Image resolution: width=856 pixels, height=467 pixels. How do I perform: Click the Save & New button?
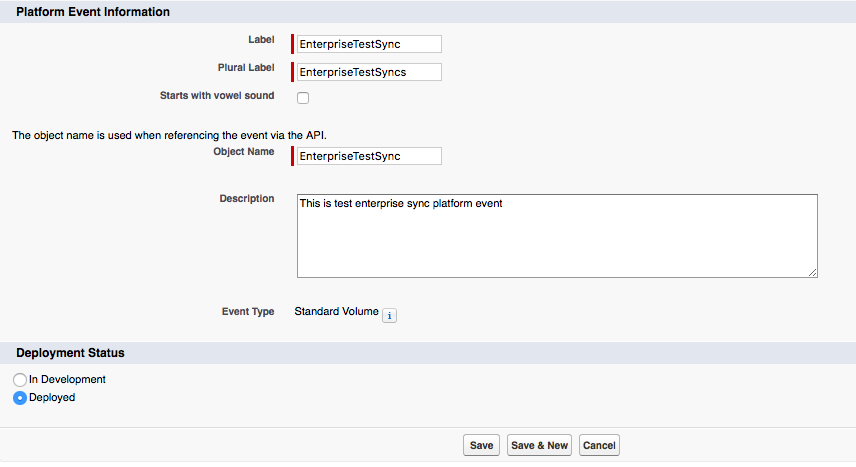click(x=539, y=445)
